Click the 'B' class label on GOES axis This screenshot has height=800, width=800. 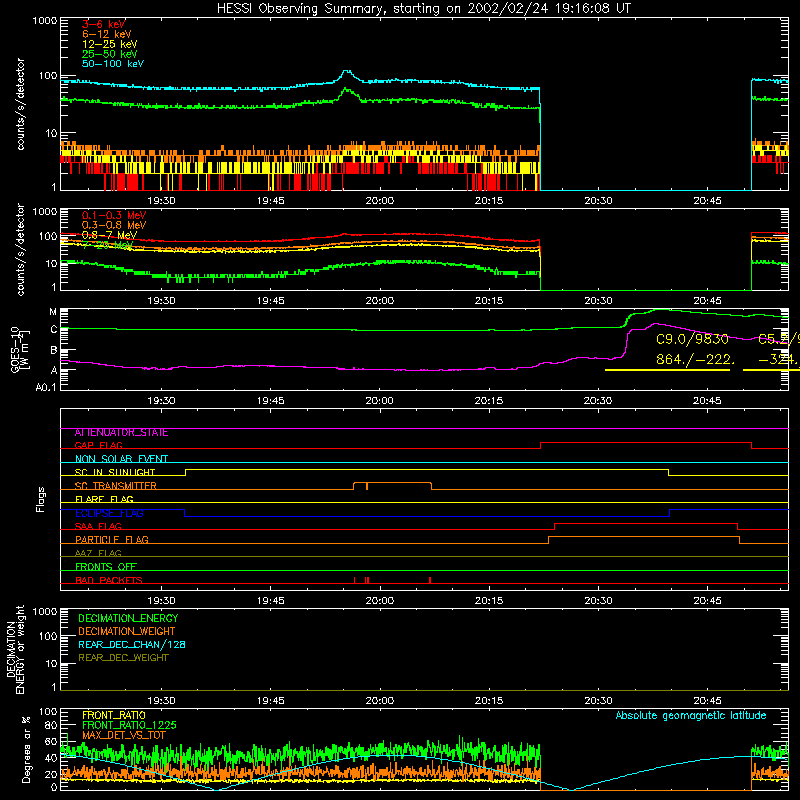click(x=54, y=351)
